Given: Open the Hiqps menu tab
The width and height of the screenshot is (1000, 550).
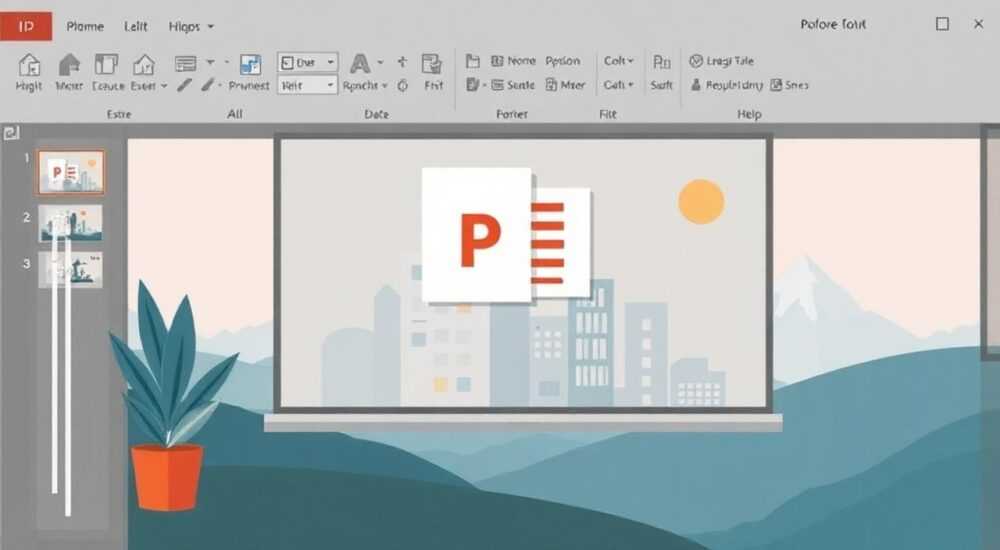Looking at the screenshot, I should coord(191,26).
